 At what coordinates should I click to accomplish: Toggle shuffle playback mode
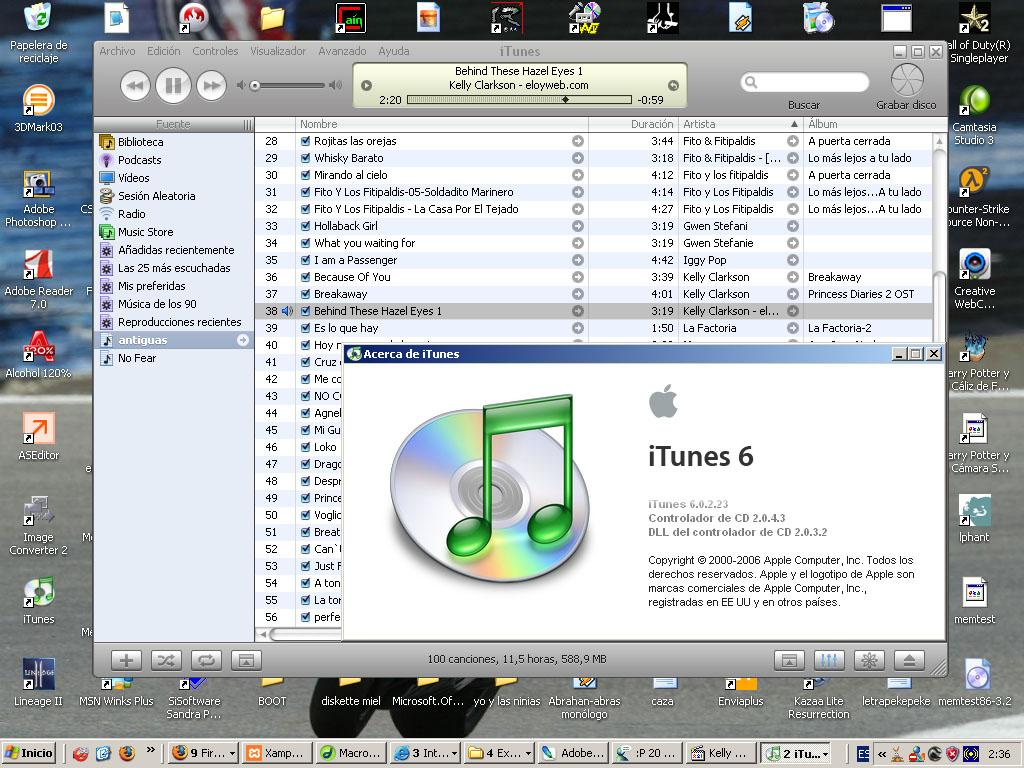click(x=165, y=660)
